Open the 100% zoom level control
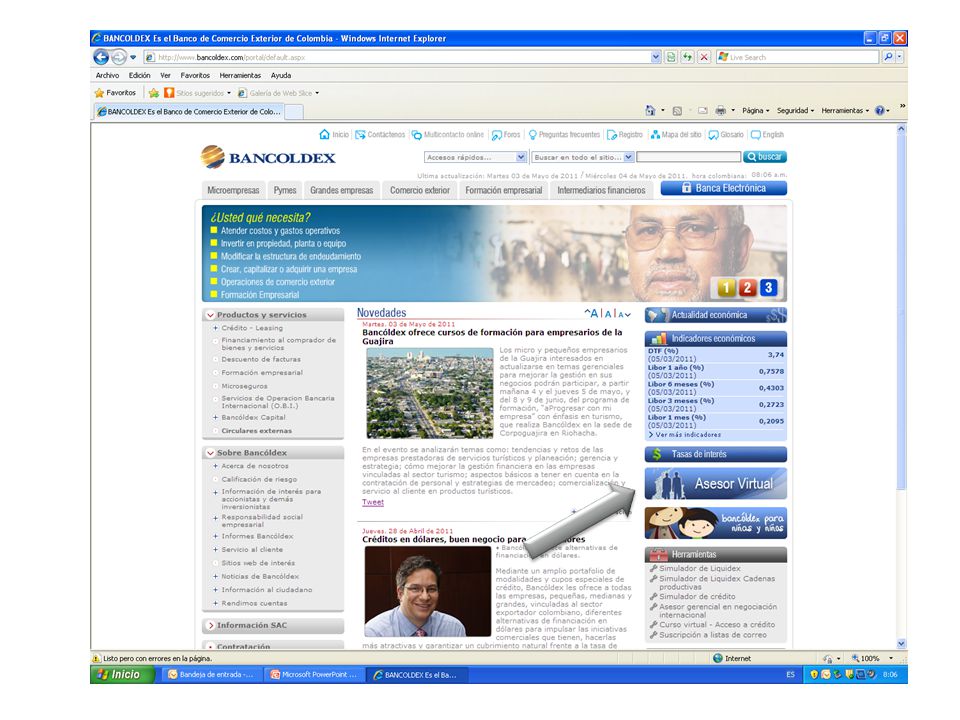Viewport: 960px width, 720px height. point(872,658)
